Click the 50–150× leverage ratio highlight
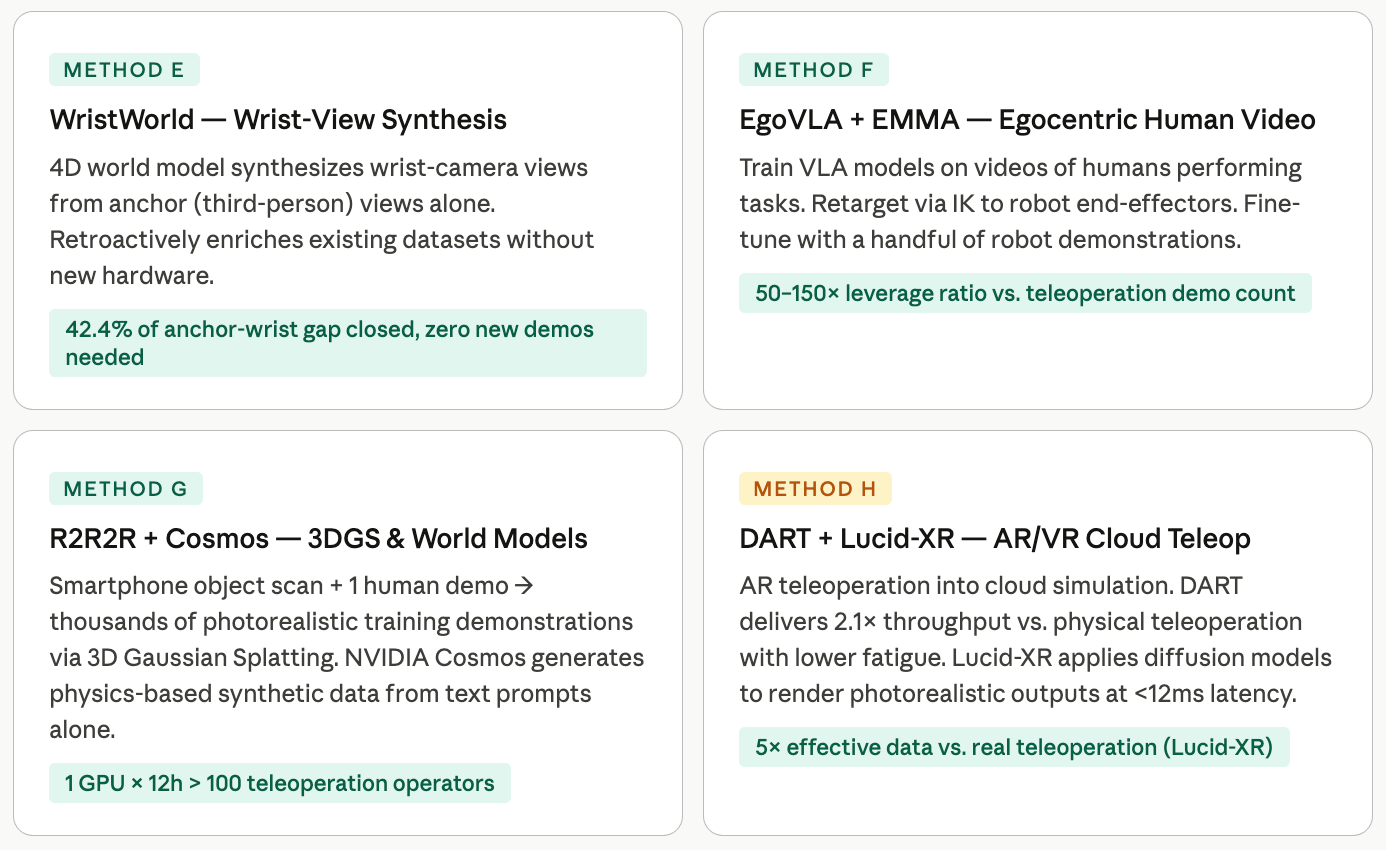Image resolution: width=1386 pixels, height=850 pixels. point(1025,294)
